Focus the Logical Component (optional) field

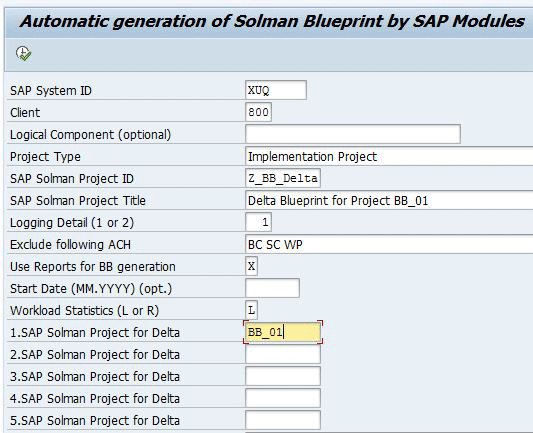click(x=353, y=134)
